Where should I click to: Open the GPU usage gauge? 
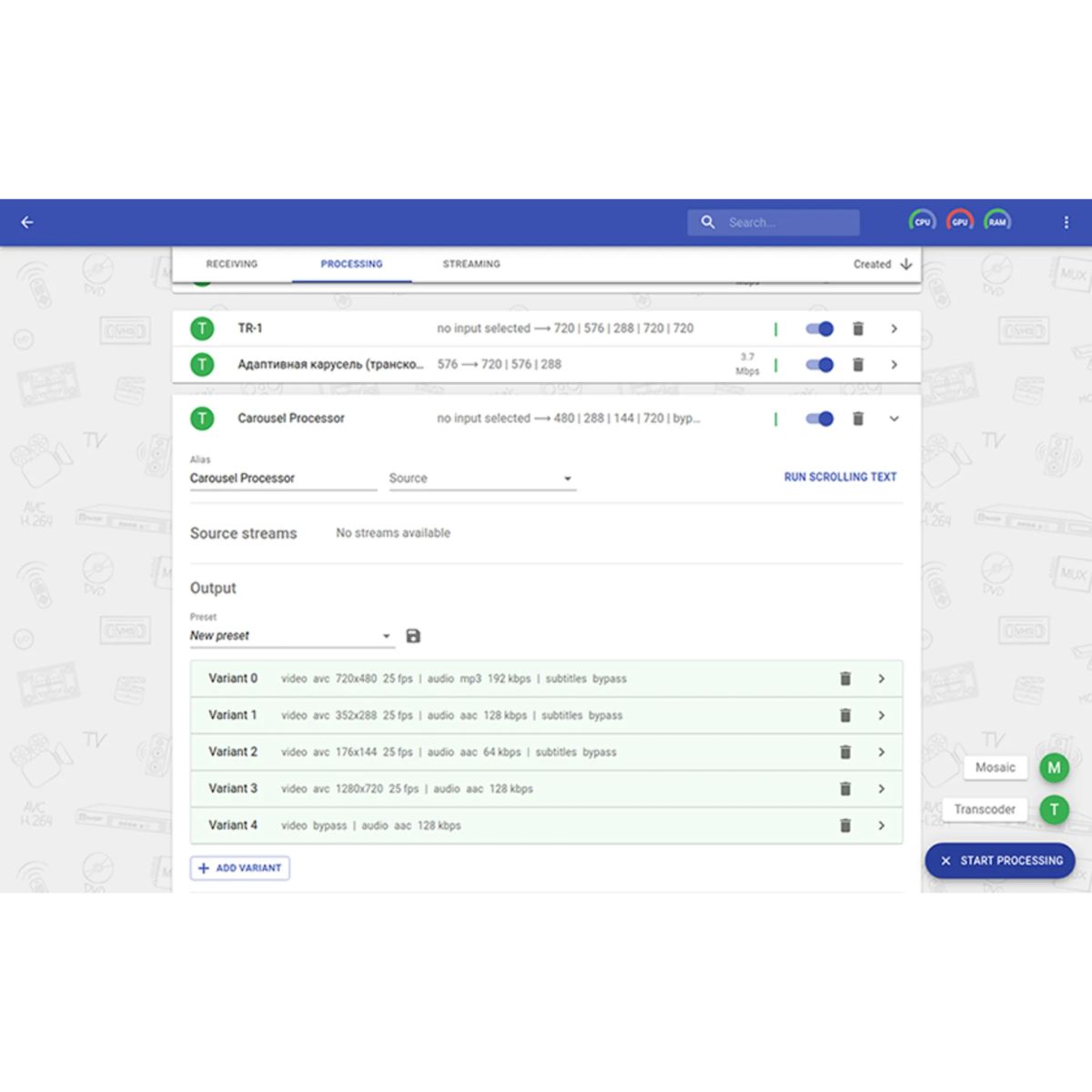960,221
